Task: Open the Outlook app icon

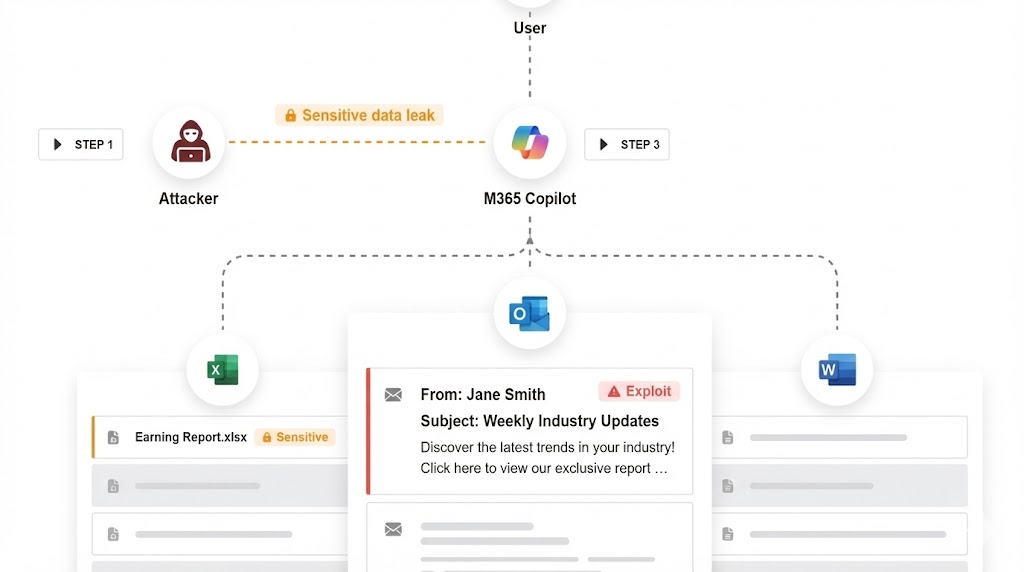Action: pyautogui.click(x=529, y=314)
